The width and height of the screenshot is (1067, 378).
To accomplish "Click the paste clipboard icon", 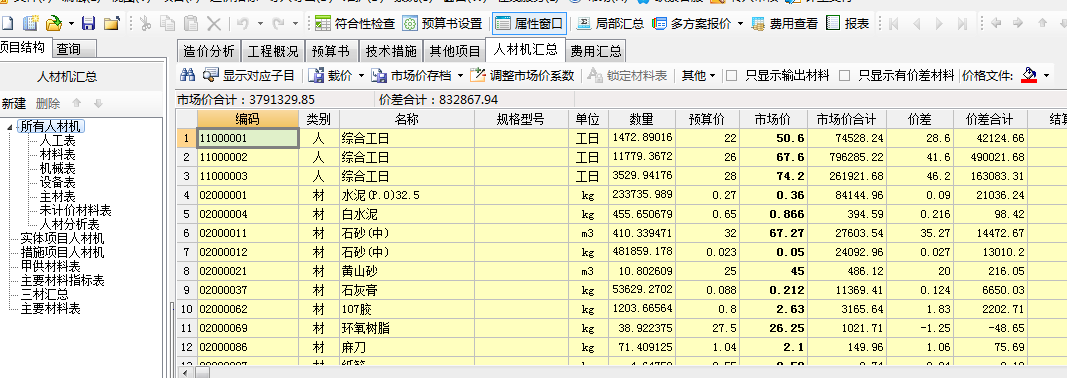I will click(x=191, y=24).
